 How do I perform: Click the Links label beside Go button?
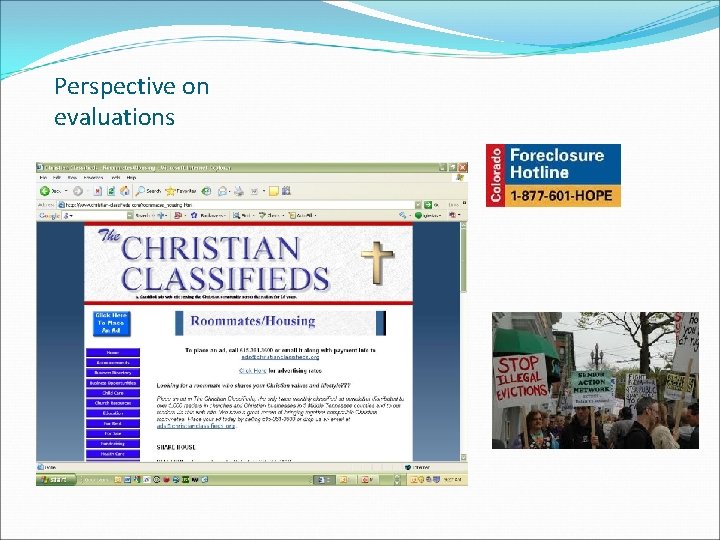tap(454, 205)
